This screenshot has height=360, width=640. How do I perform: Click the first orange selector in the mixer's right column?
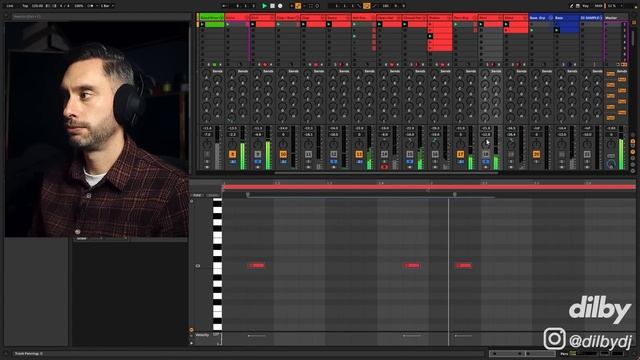tap(611, 74)
